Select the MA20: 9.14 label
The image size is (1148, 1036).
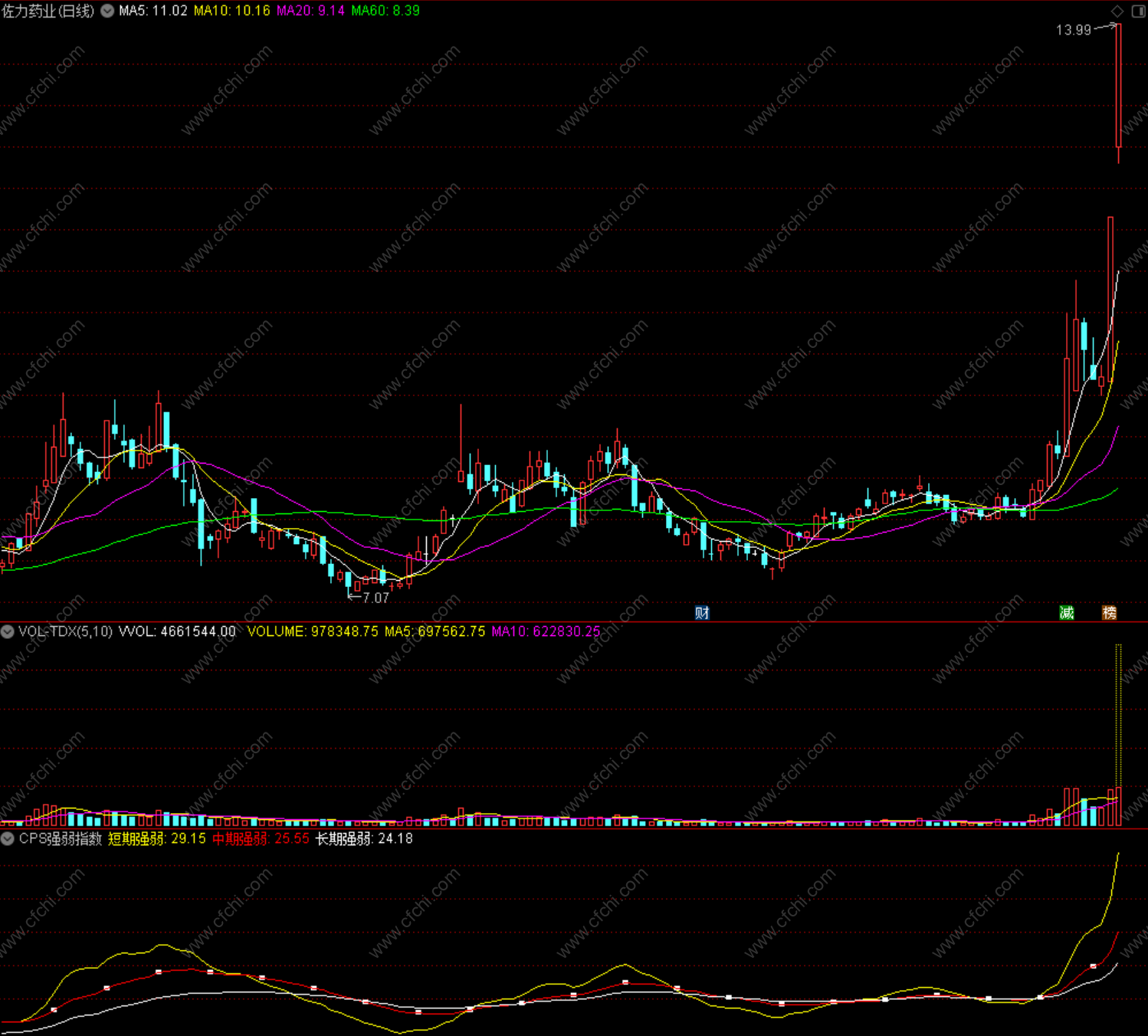[x=311, y=11]
